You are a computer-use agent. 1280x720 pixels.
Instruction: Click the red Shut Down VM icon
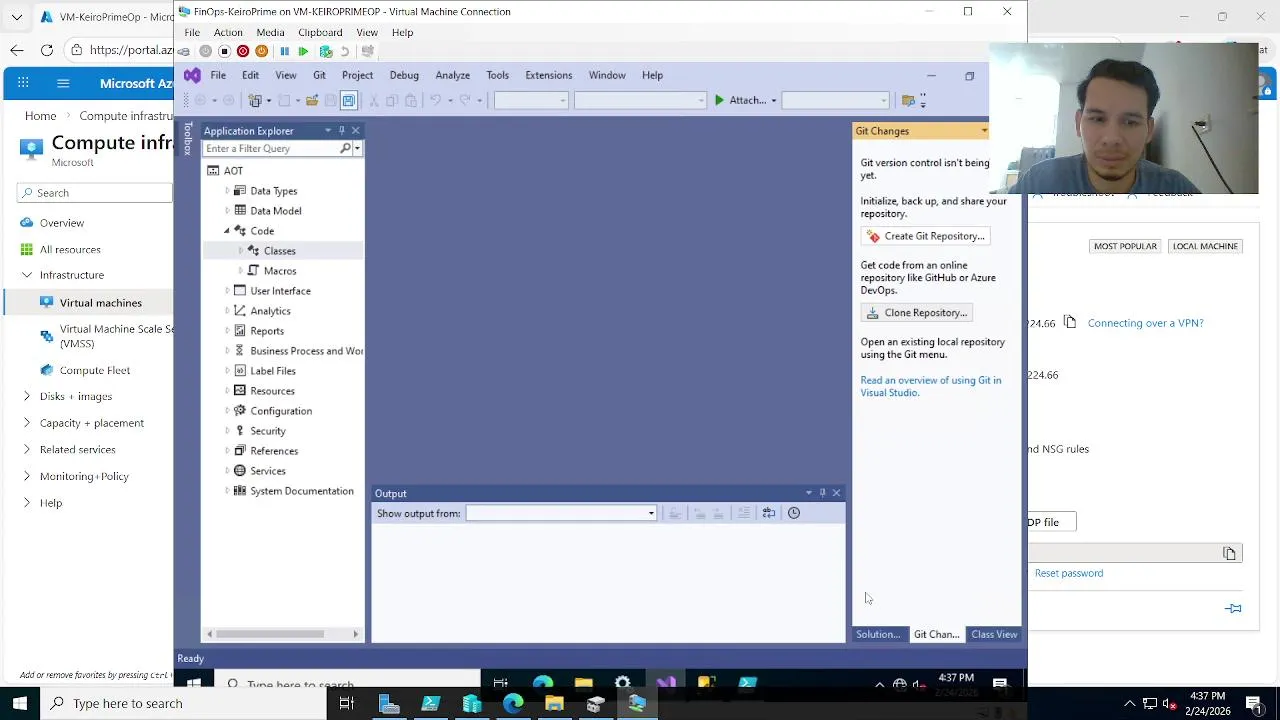coord(243,51)
